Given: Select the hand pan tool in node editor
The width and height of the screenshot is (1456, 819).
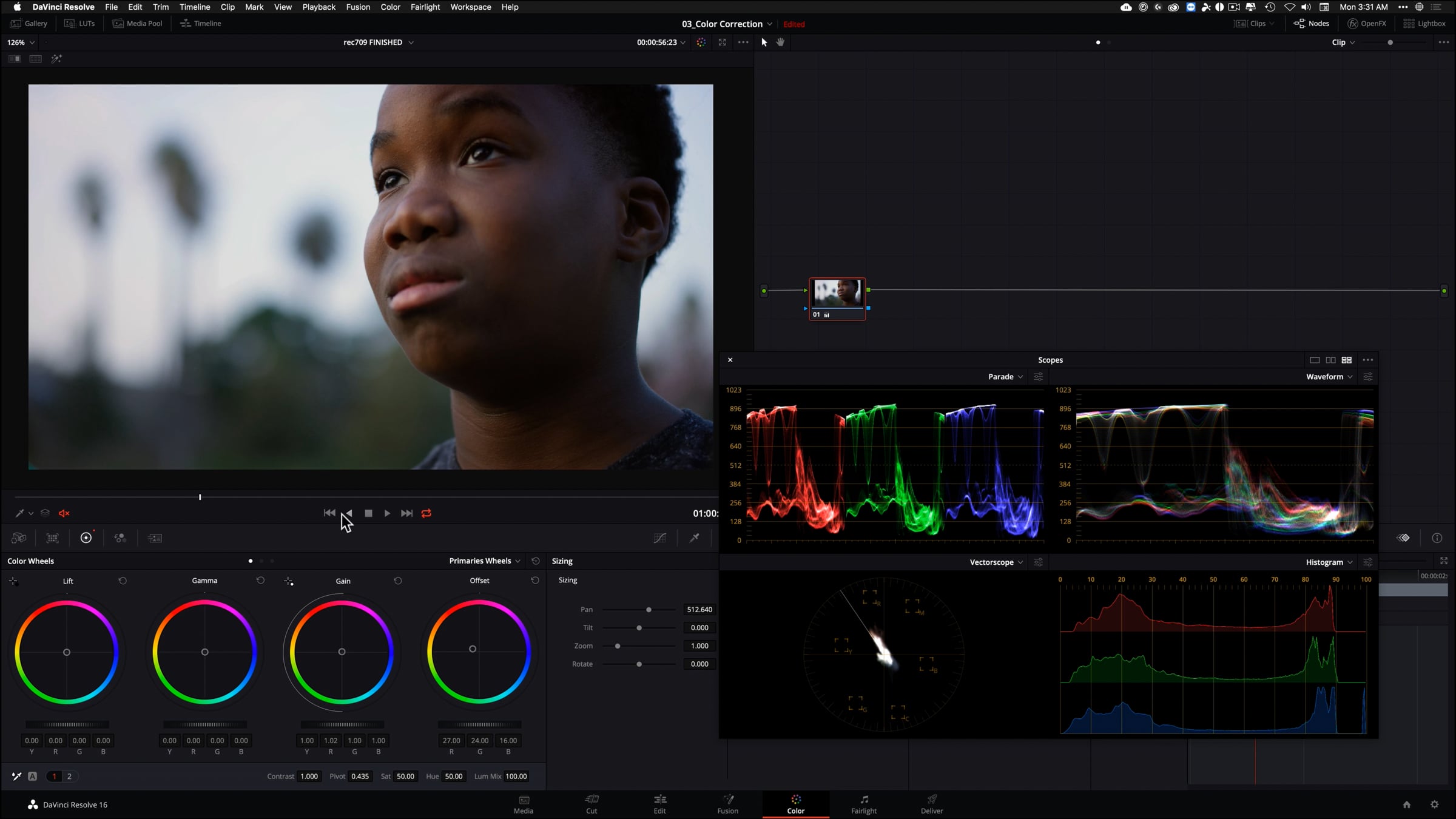Looking at the screenshot, I should pyautogui.click(x=781, y=42).
